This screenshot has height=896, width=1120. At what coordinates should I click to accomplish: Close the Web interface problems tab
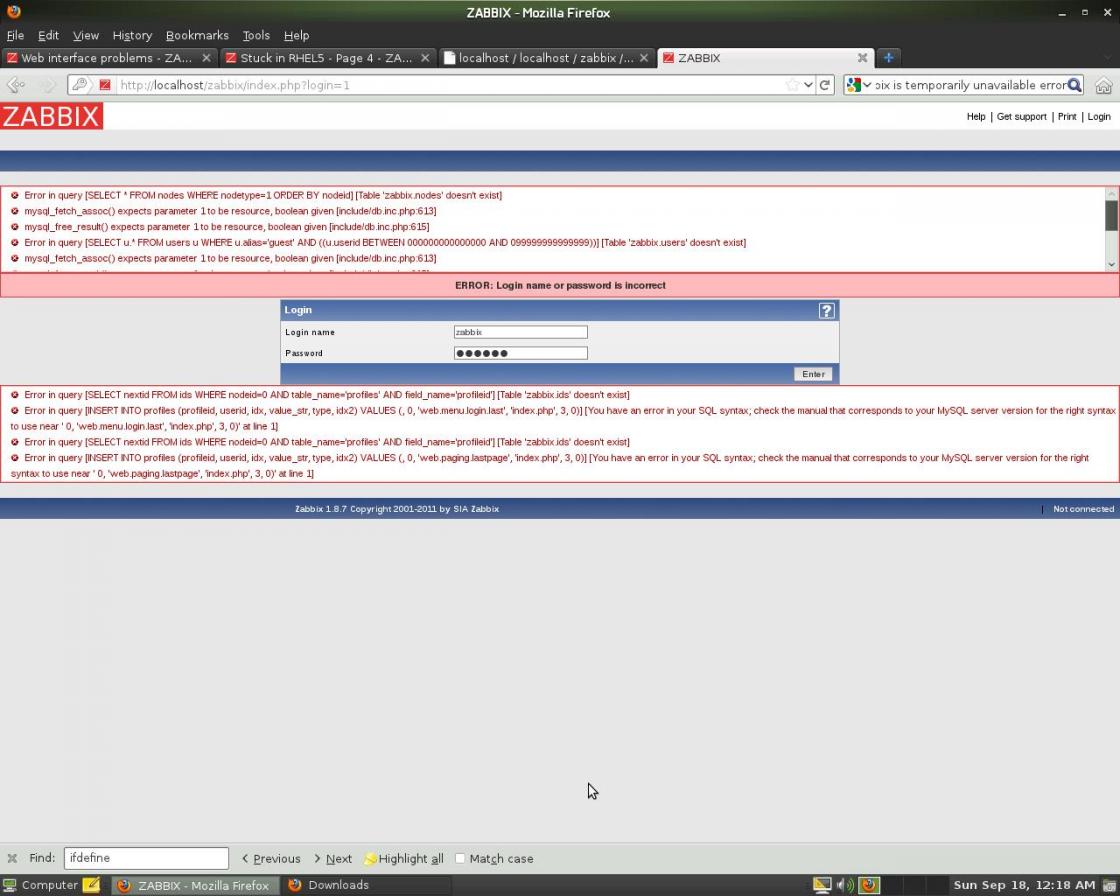pyautogui.click(x=206, y=58)
